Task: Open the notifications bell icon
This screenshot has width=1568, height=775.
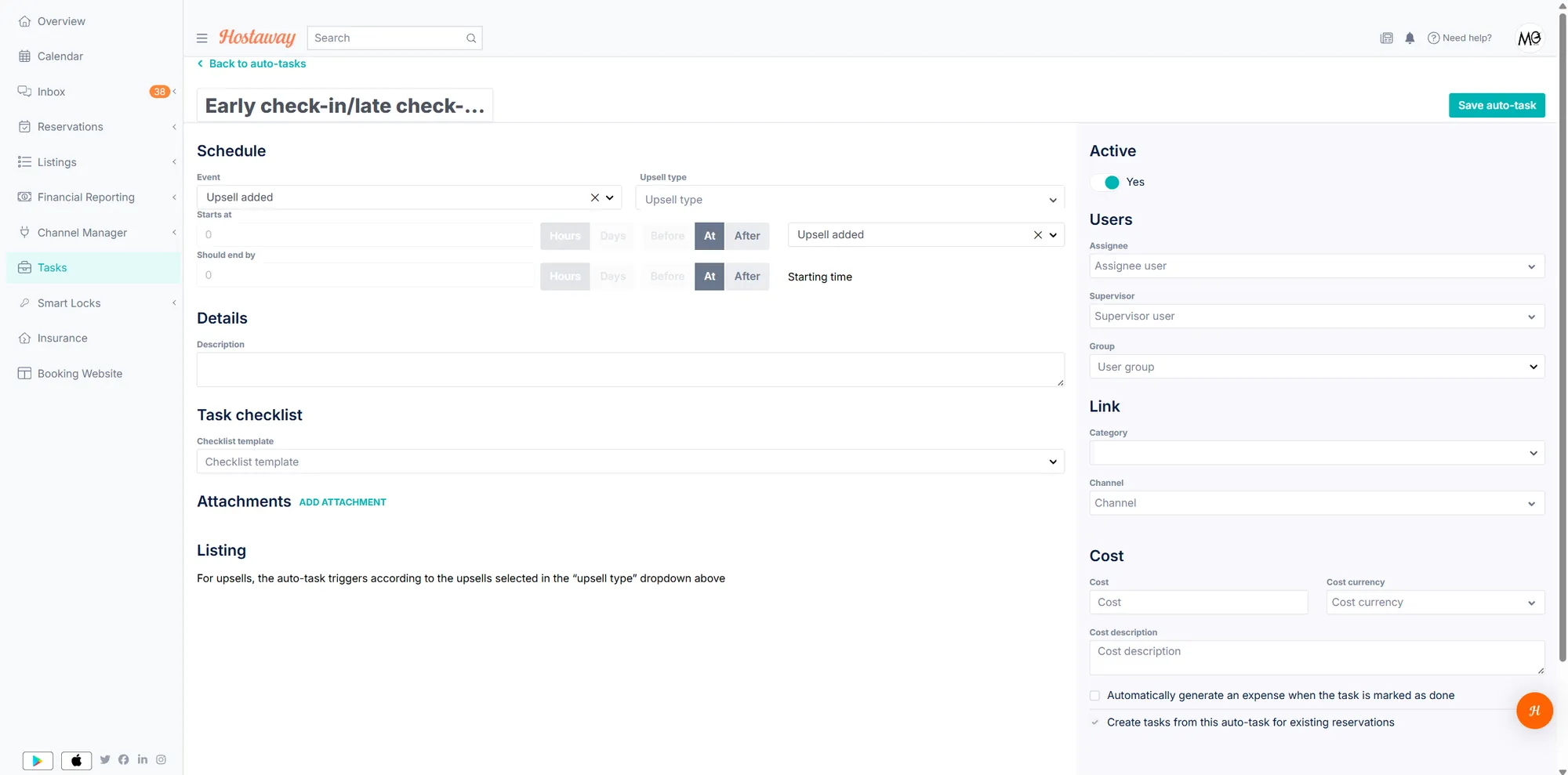Action: coord(1410,38)
